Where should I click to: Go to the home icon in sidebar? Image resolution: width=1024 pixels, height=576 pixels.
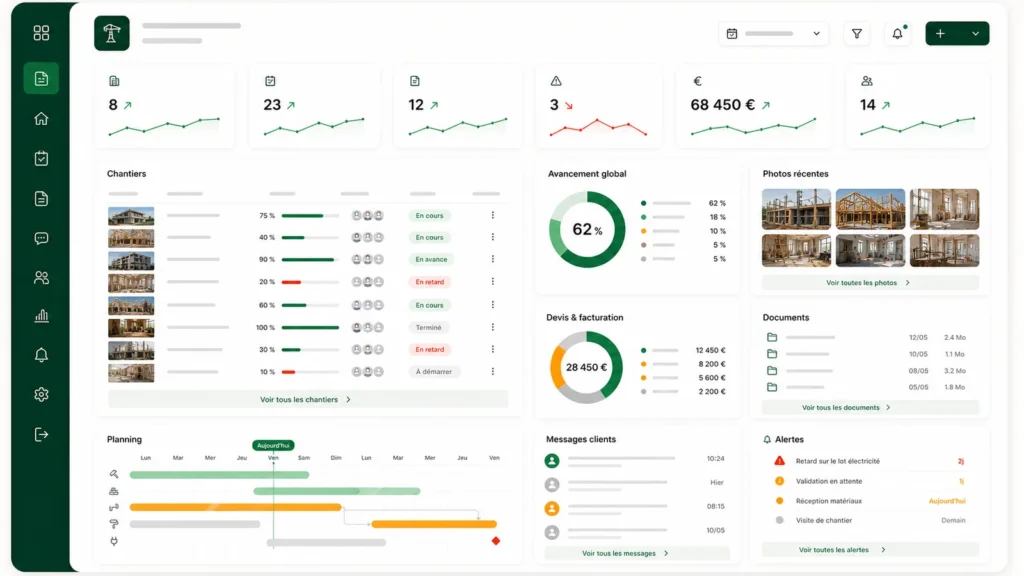[x=41, y=118]
